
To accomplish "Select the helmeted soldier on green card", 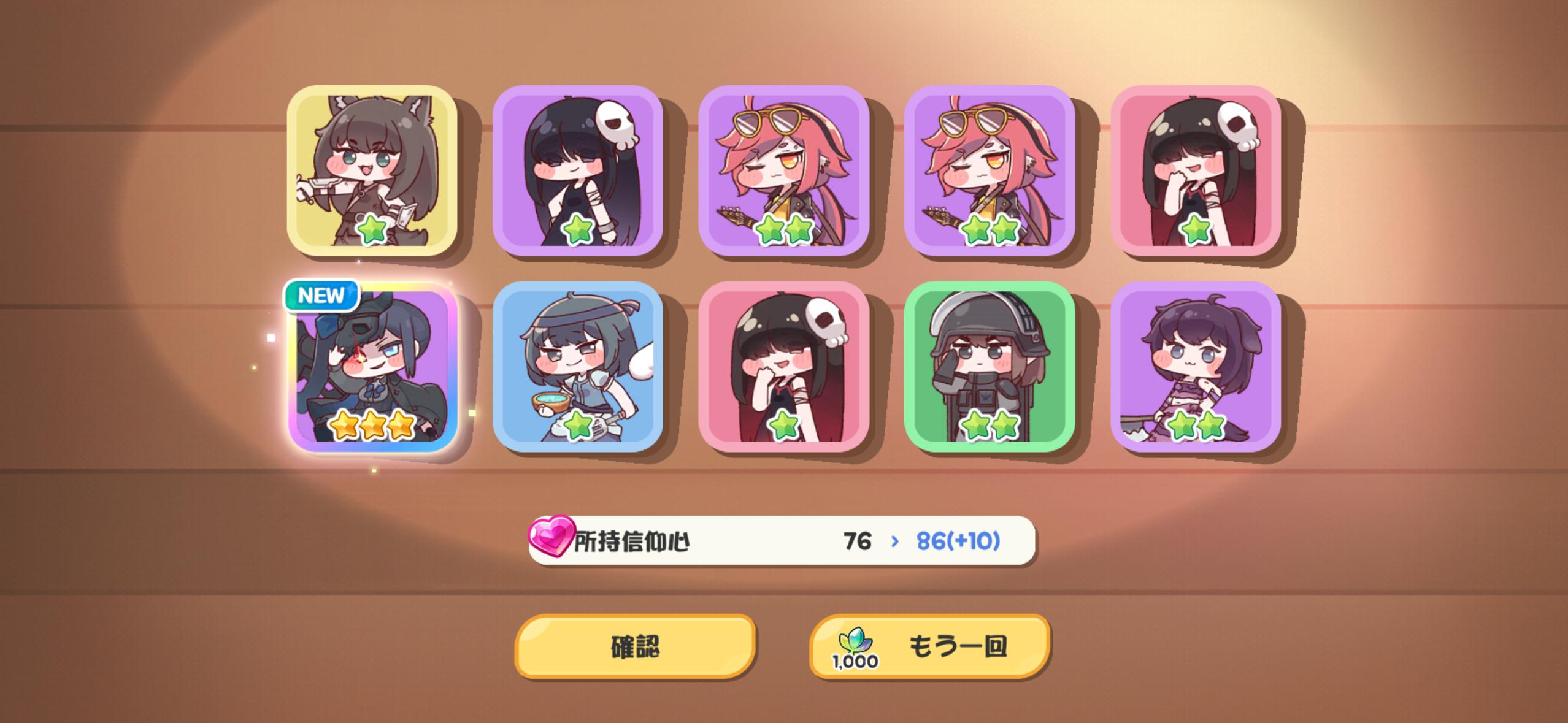I will [990, 367].
